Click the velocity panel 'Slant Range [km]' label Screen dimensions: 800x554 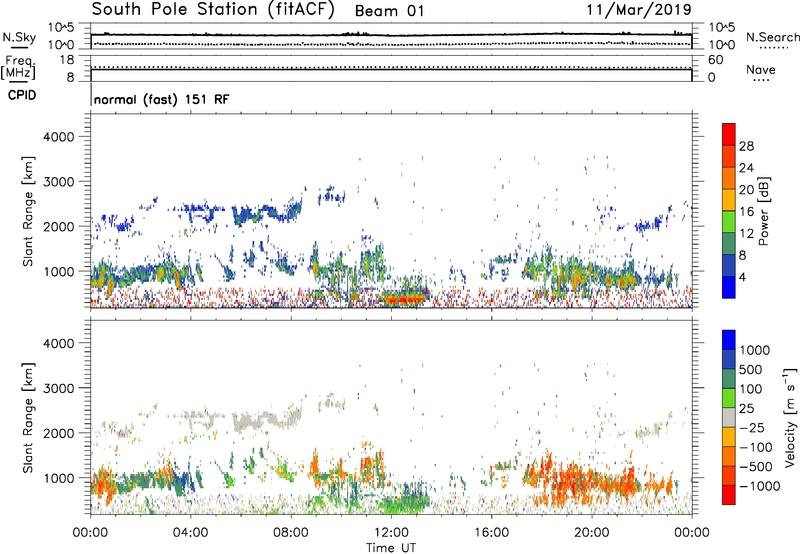28,418
